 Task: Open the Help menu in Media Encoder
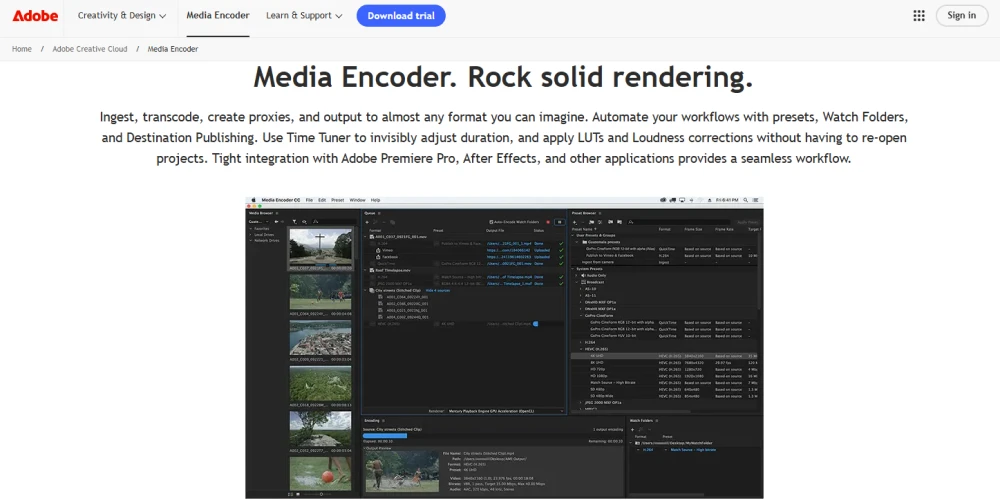click(375, 200)
